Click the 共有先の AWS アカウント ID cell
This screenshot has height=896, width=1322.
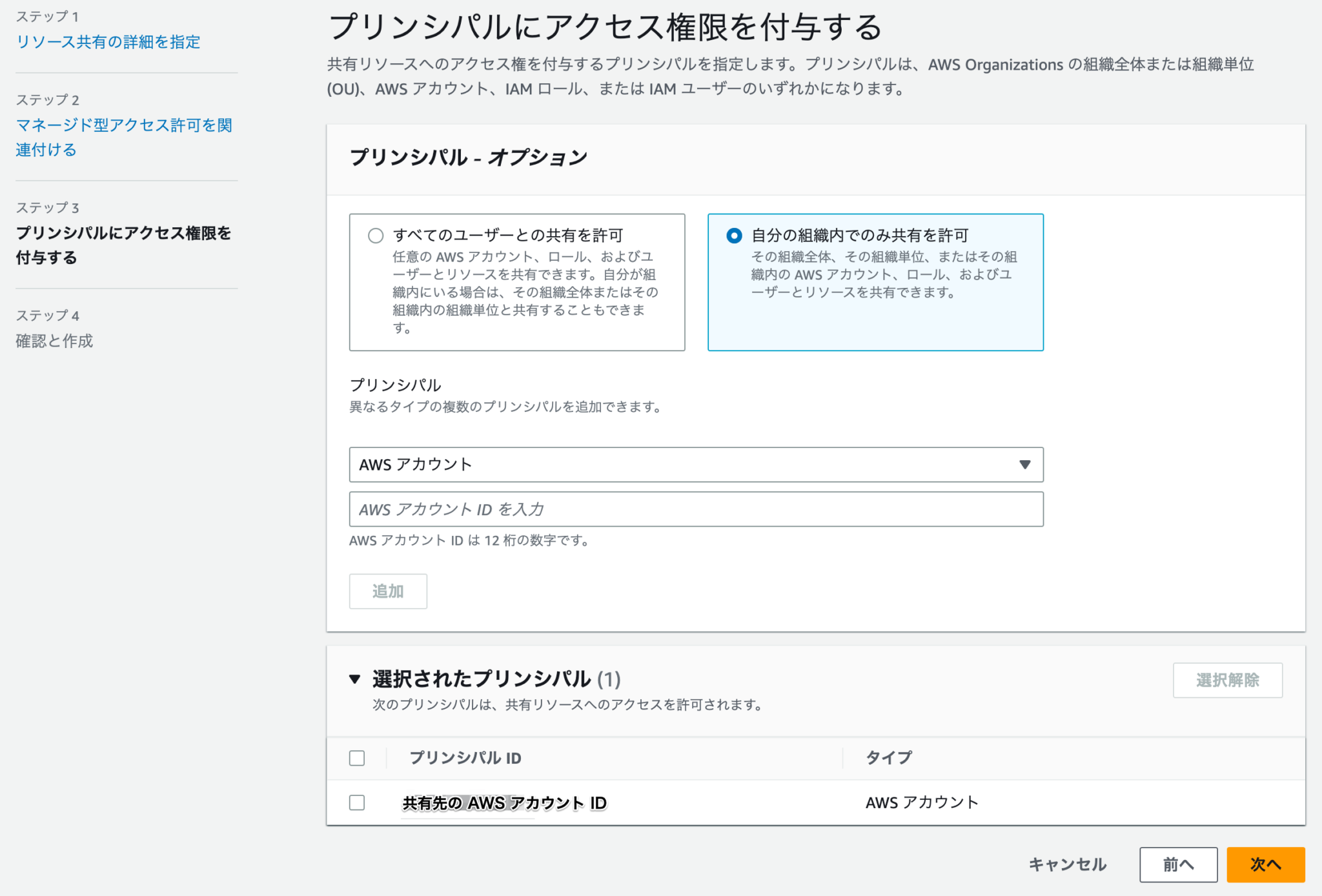pos(504,803)
